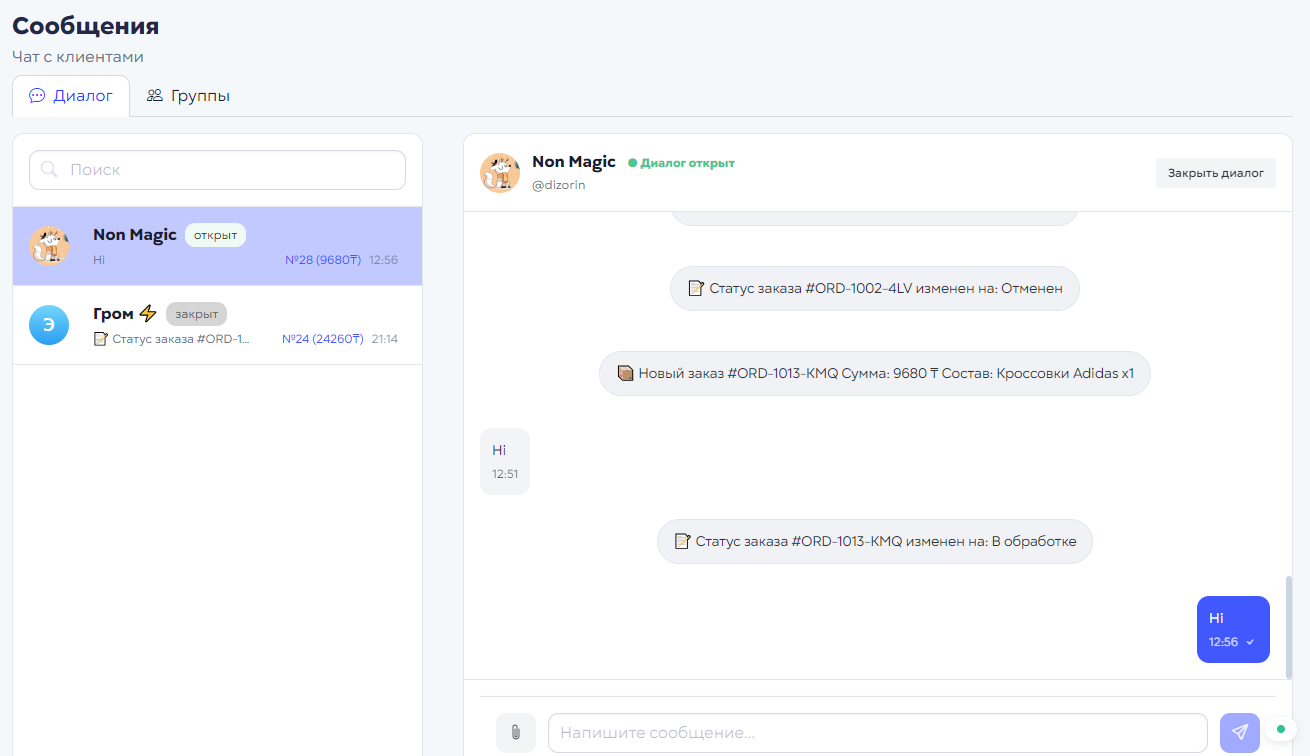1310x756 pixels.
Task: Click the incoming Hi message at 12:51
Action: [x=505, y=461]
